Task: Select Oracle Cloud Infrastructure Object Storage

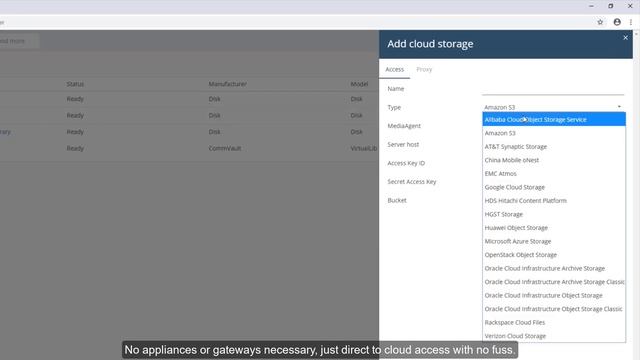Action: [x=554, y=295]
